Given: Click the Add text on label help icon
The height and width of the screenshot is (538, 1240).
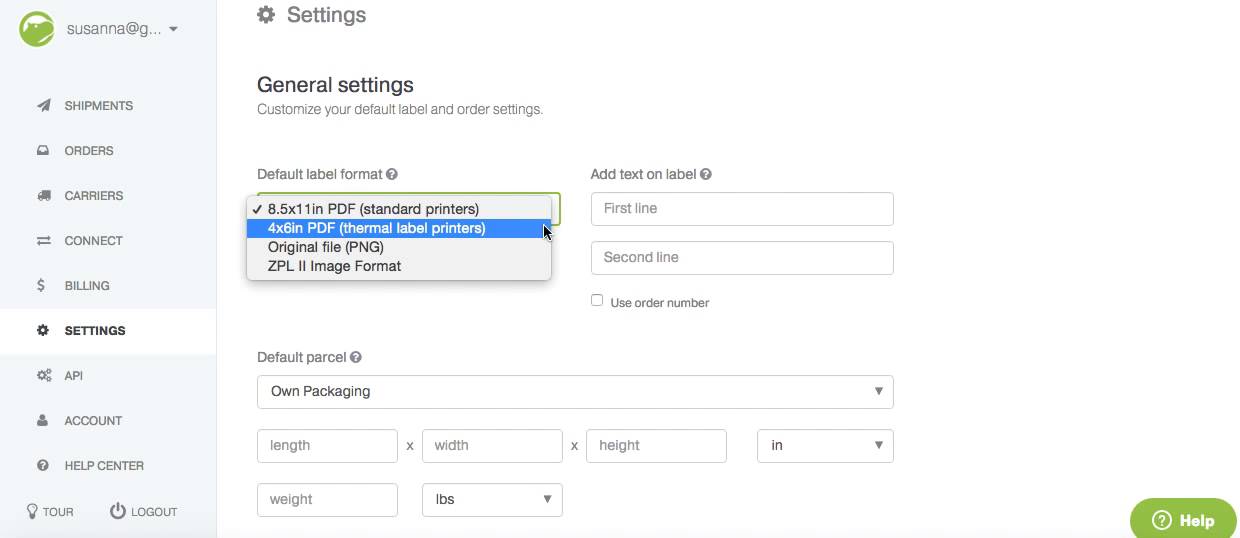Looking at the screenshot, I should (x=706, y=174).
